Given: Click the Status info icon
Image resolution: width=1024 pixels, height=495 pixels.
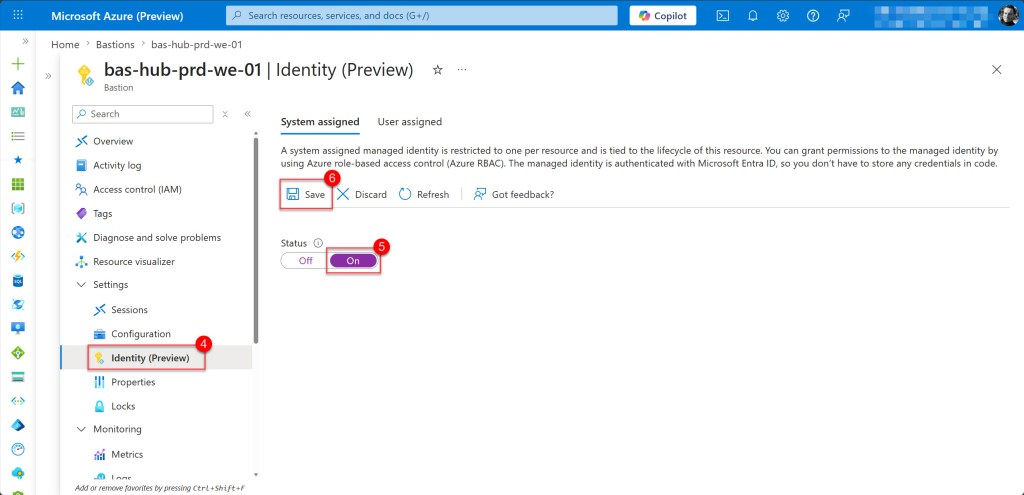Looking at the screenshot, I should pos(318,243).
